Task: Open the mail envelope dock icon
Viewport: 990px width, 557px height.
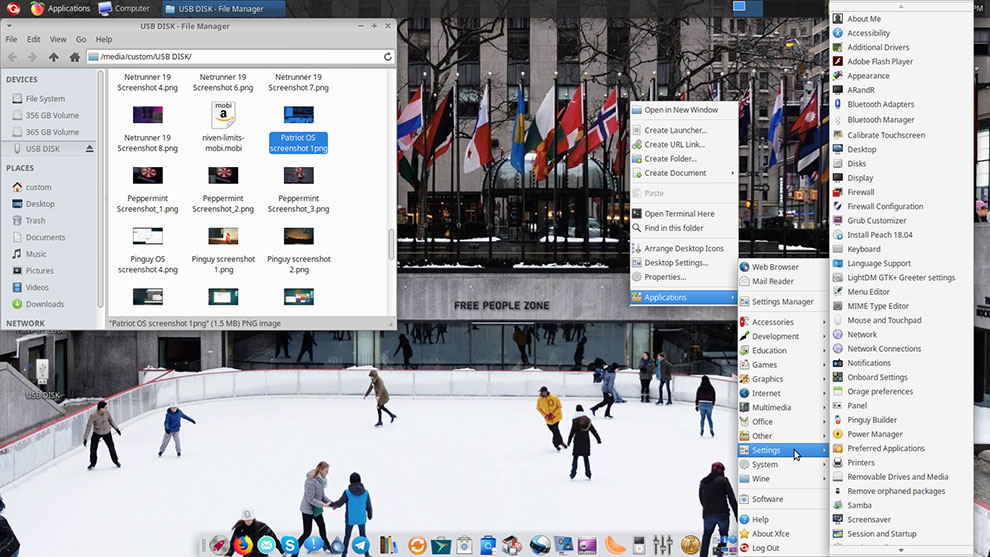Action: [266, 545]
